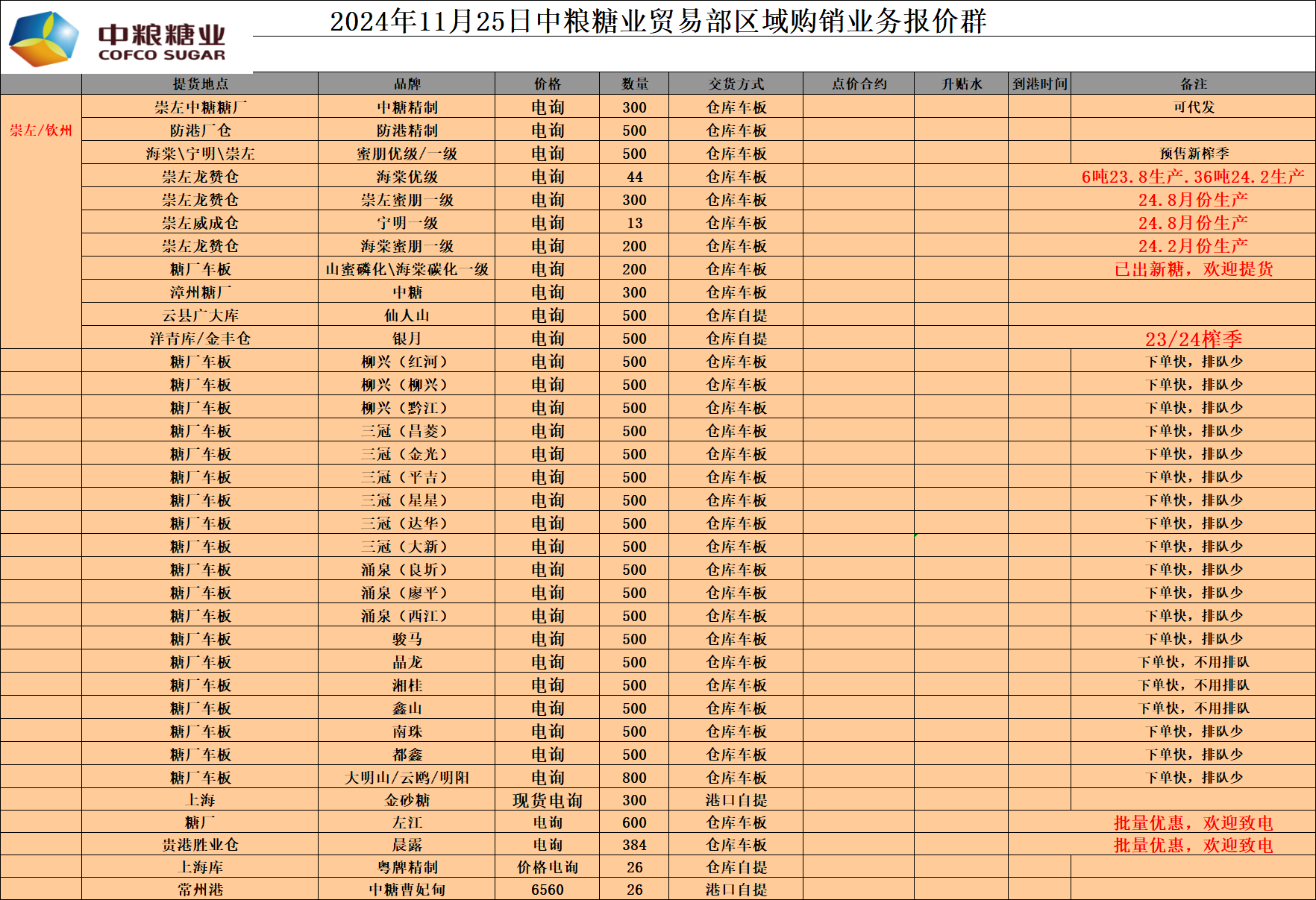This screenshot has height=900, width=1316.
Task: Select the quantity cell showing 384
Action: (634, 845)
